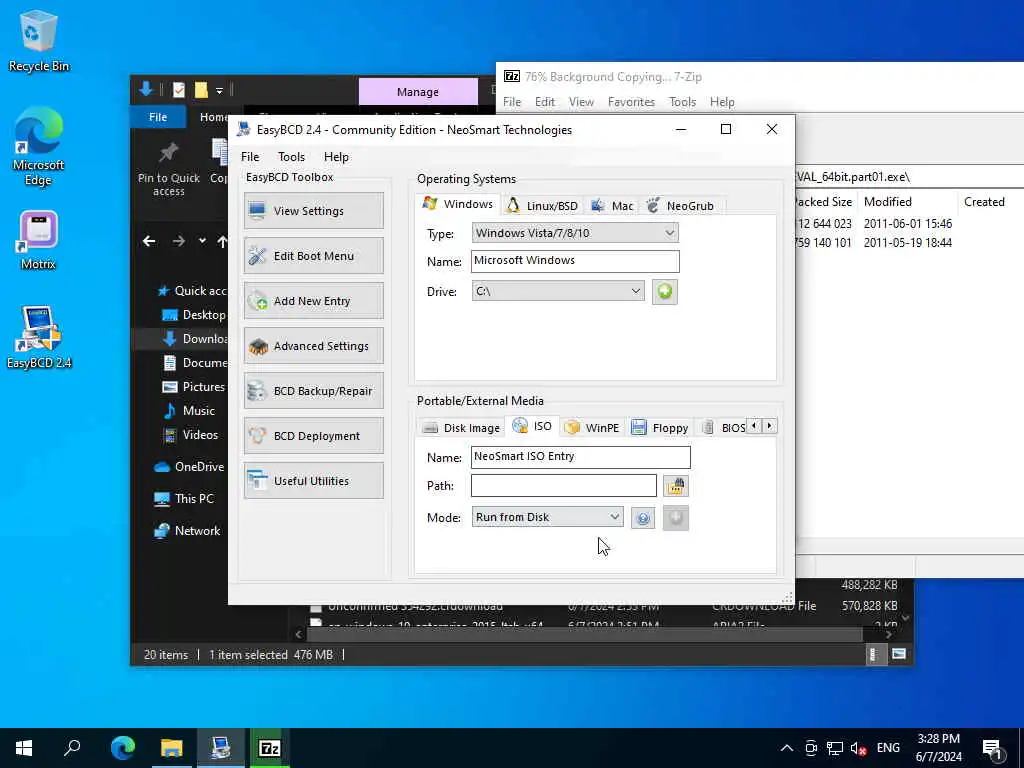1024x768 pixels.
Task: Open EasyBCD Tools menu
Action: pyautogui.click(x=291, y=157)
